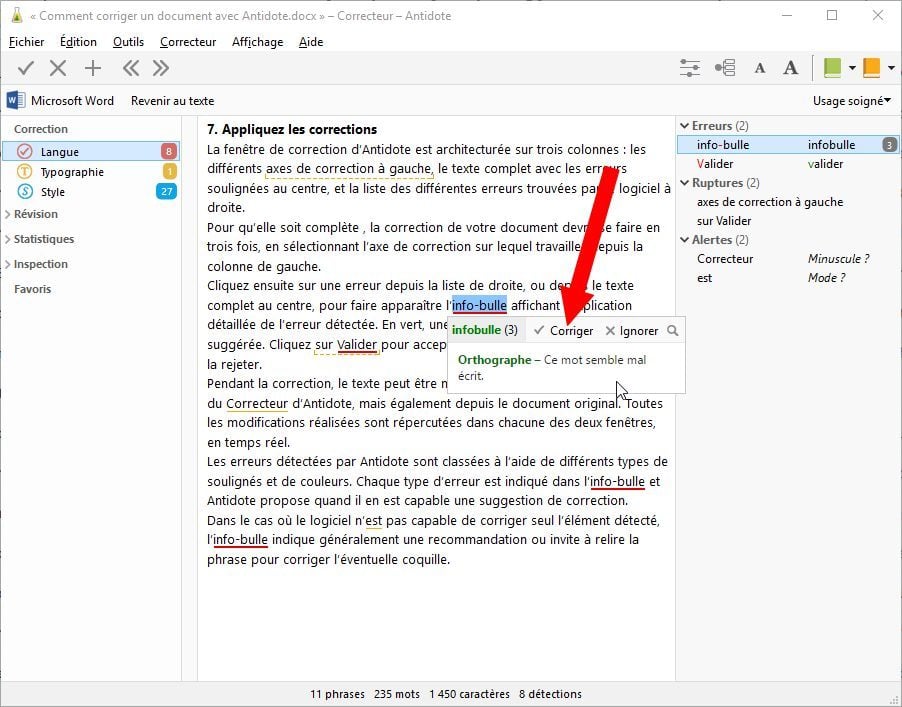This screenshot has width=902, height=707.
Task: Click the tree list view icon in the toolbar
Action: 725,68
